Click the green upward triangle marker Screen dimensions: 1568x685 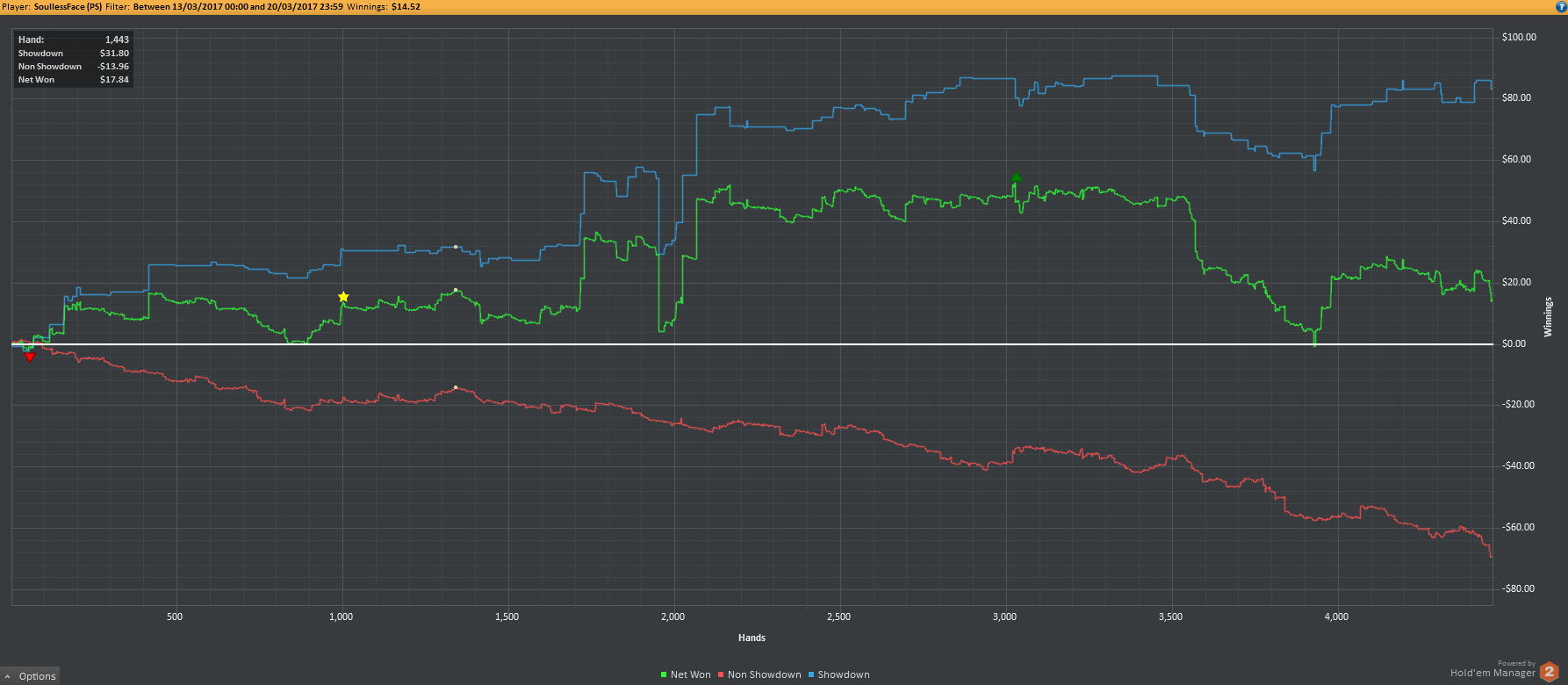1016,177
